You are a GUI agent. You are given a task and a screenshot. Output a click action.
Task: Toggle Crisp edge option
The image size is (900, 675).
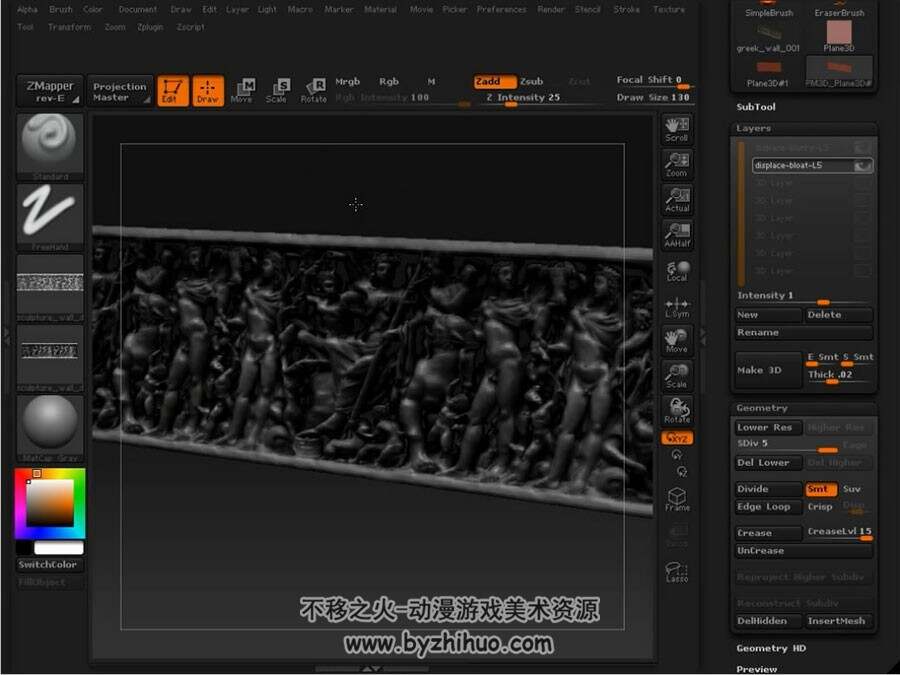click(x=820, y=507)
